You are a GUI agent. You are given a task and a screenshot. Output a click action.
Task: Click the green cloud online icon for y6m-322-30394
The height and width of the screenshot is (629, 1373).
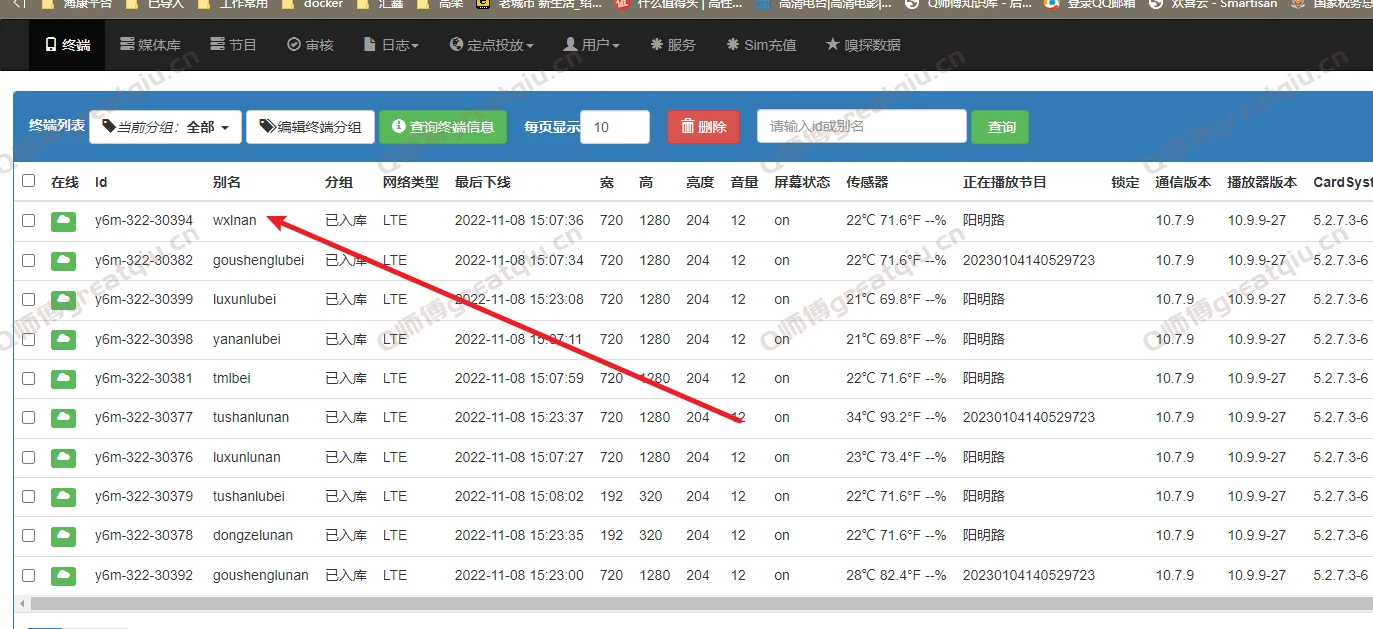tap(64, 221)
